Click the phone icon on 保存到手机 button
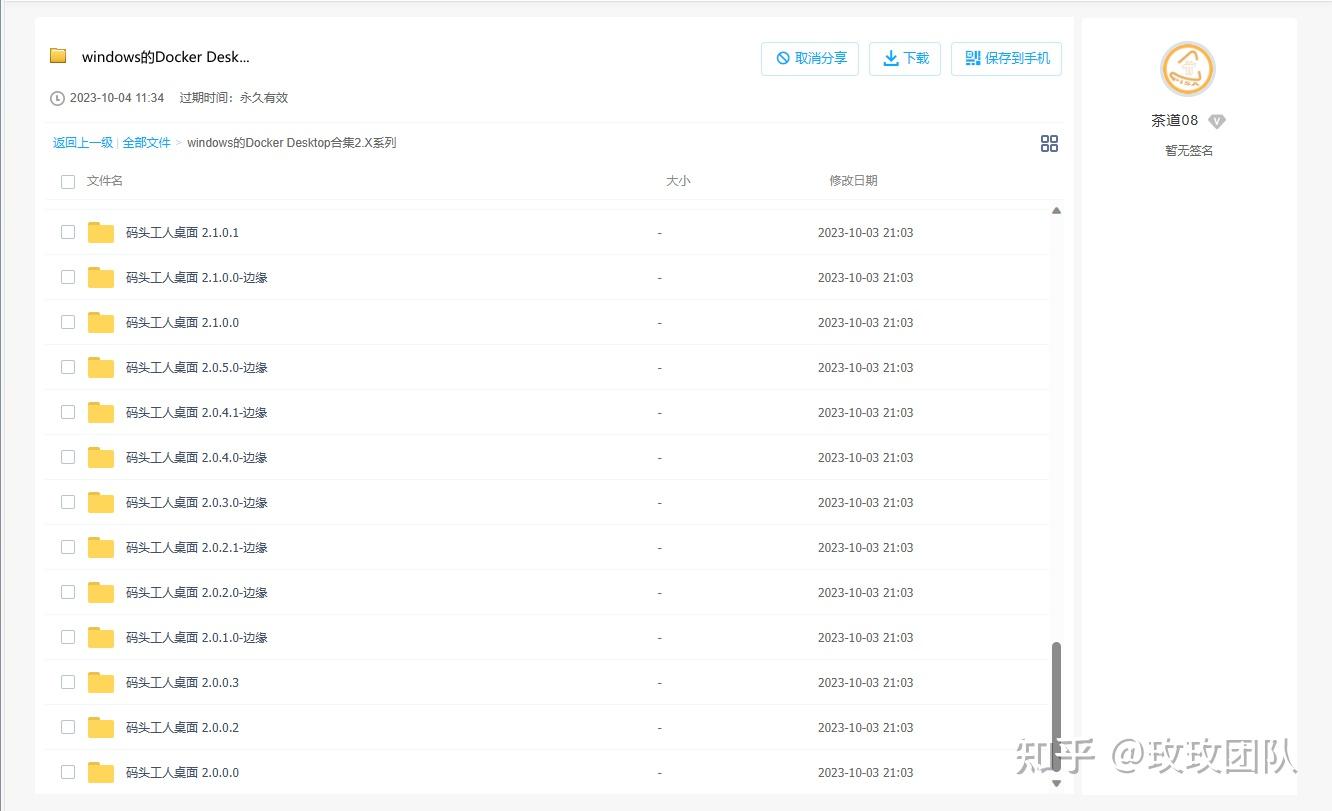This screenshot has width=1332, height=811. pos(973,58)
